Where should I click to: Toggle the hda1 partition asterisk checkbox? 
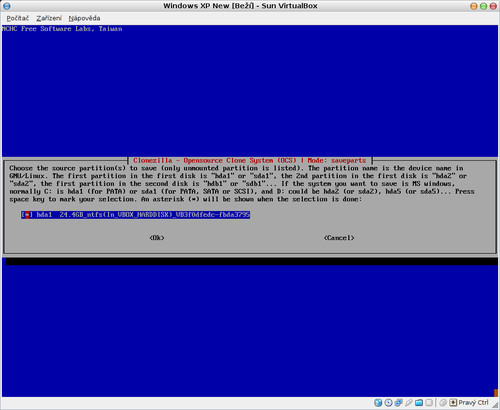tap(27, 215)
